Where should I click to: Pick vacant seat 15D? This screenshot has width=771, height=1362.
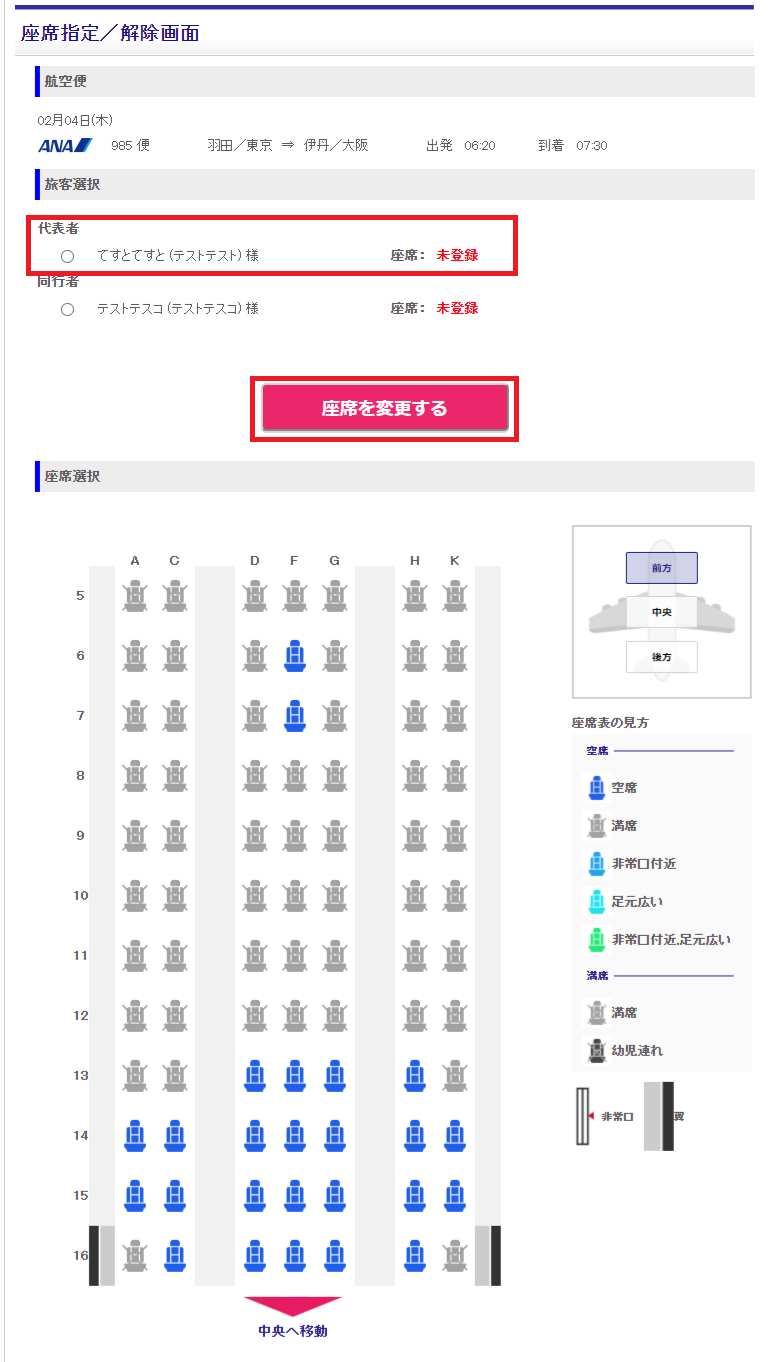(x=254, y=1196)
